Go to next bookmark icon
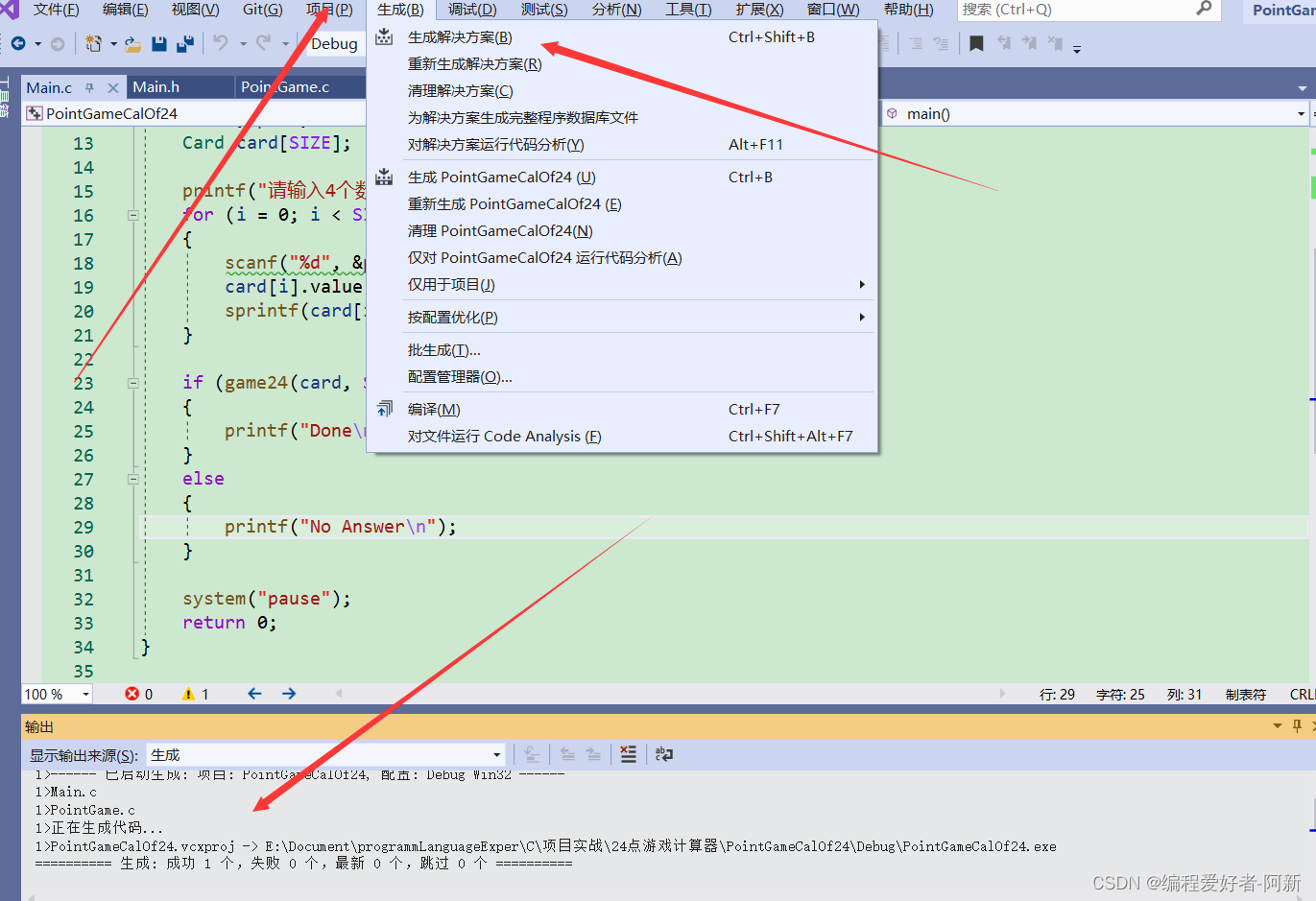 click(x=1029, y=44)
